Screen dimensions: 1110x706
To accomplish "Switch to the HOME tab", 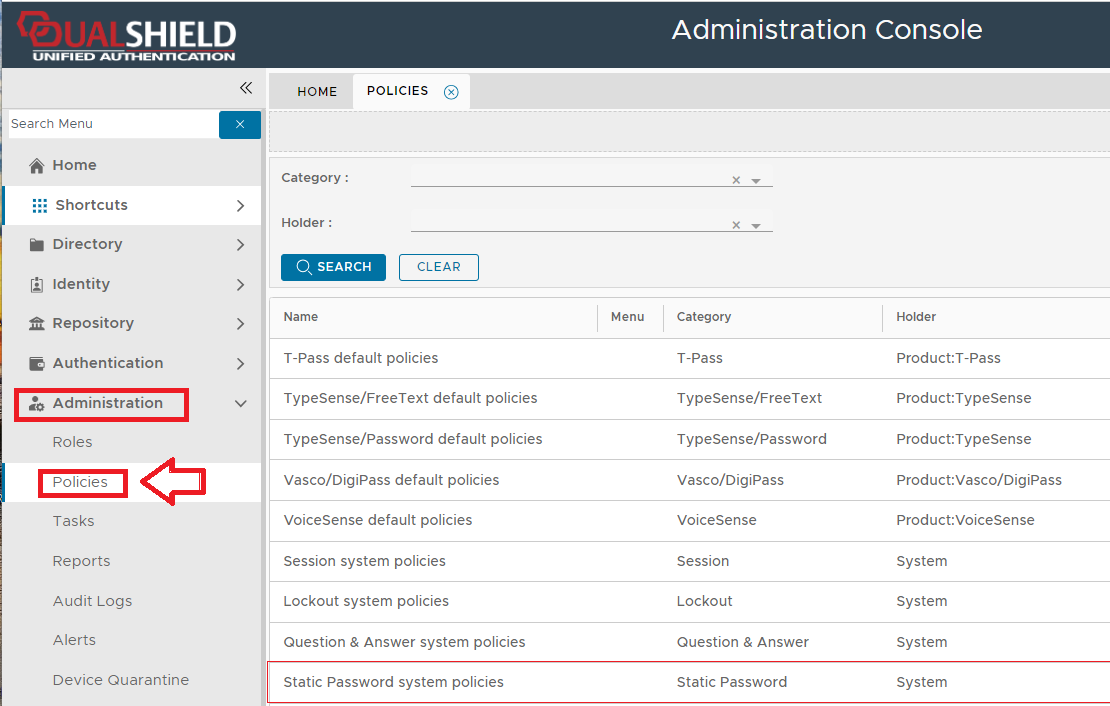I will click(x=317, y=92).
